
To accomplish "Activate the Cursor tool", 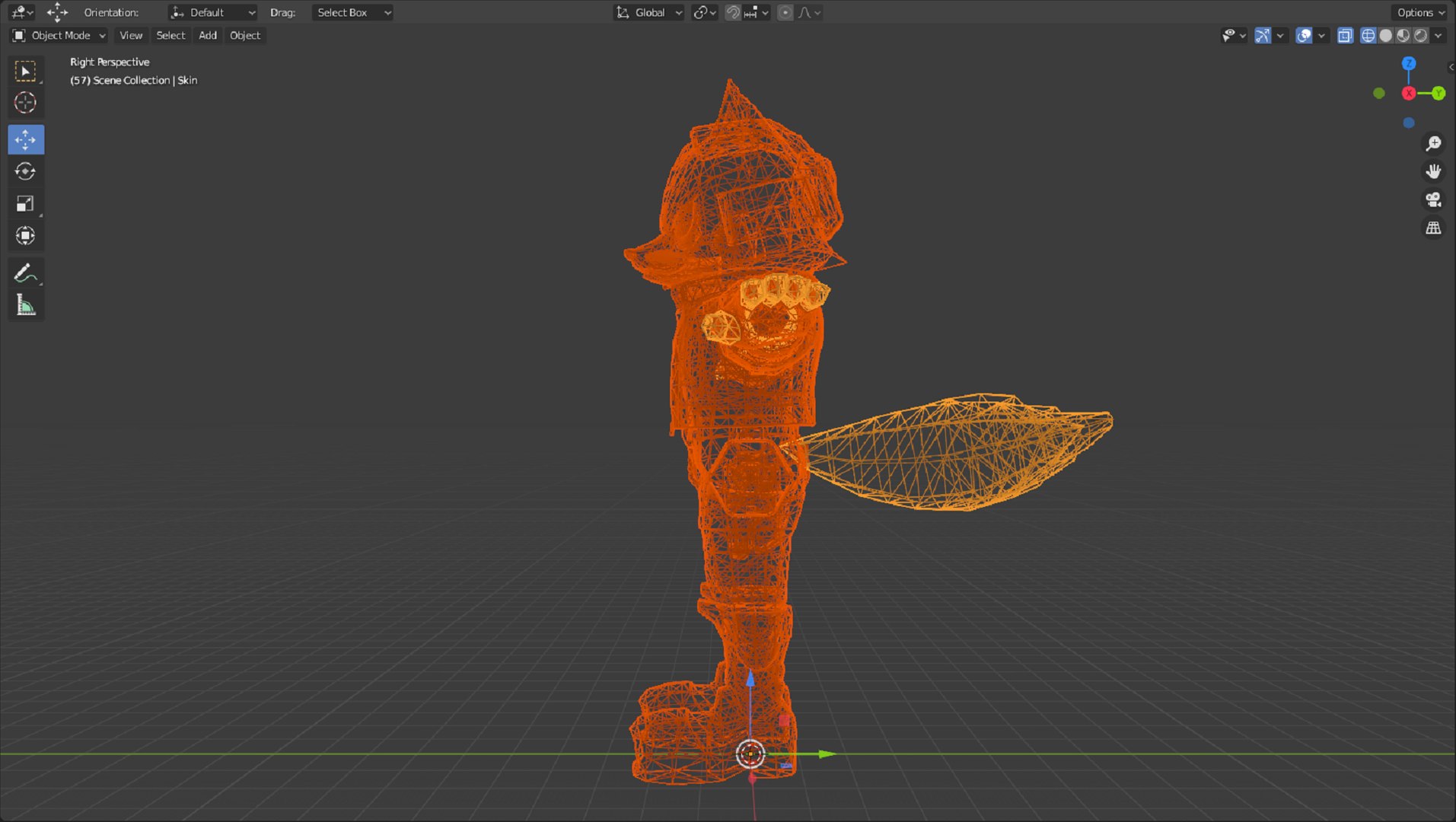I will pyautogui.click(x=25, y=103).
